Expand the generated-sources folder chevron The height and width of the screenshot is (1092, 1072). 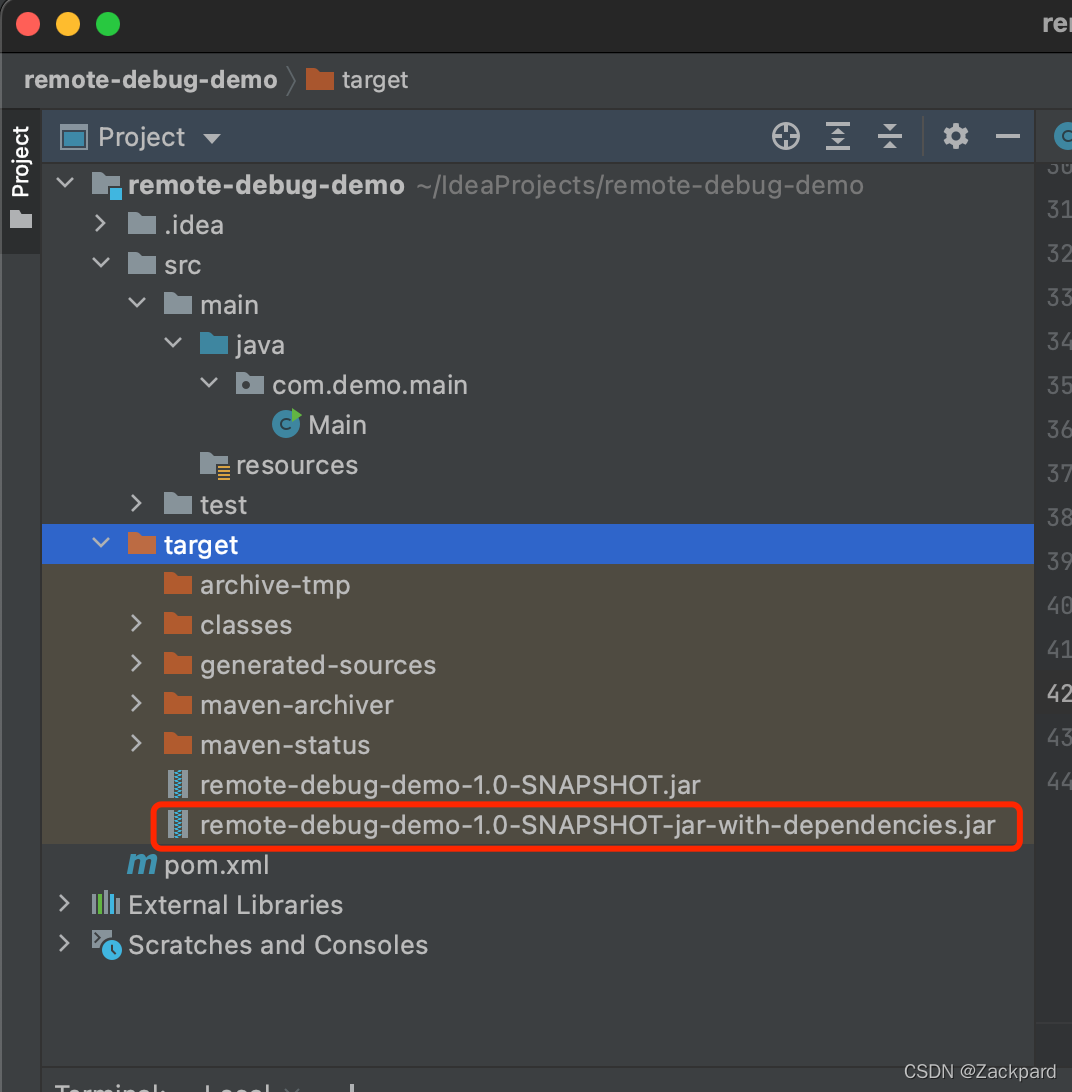click(x=137, y=664)
